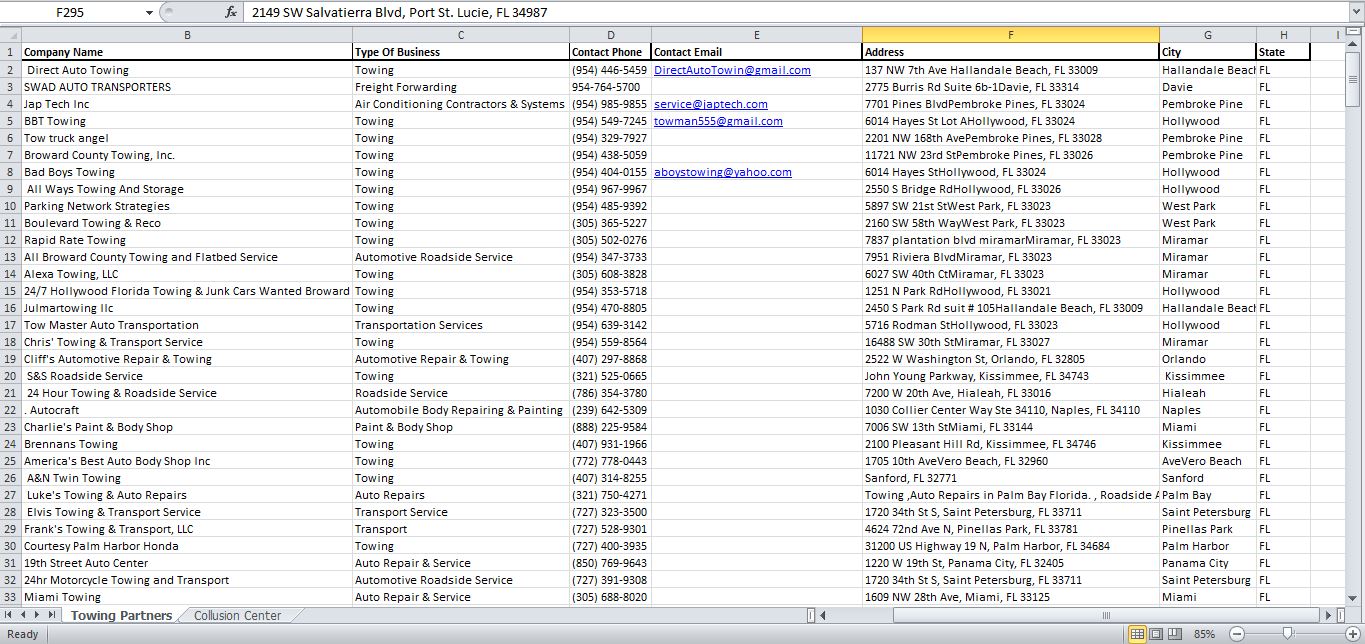Open DirectAutoTowin@gmail.com email link
The width and height of the screenshot is (1365, 644).
732,70
